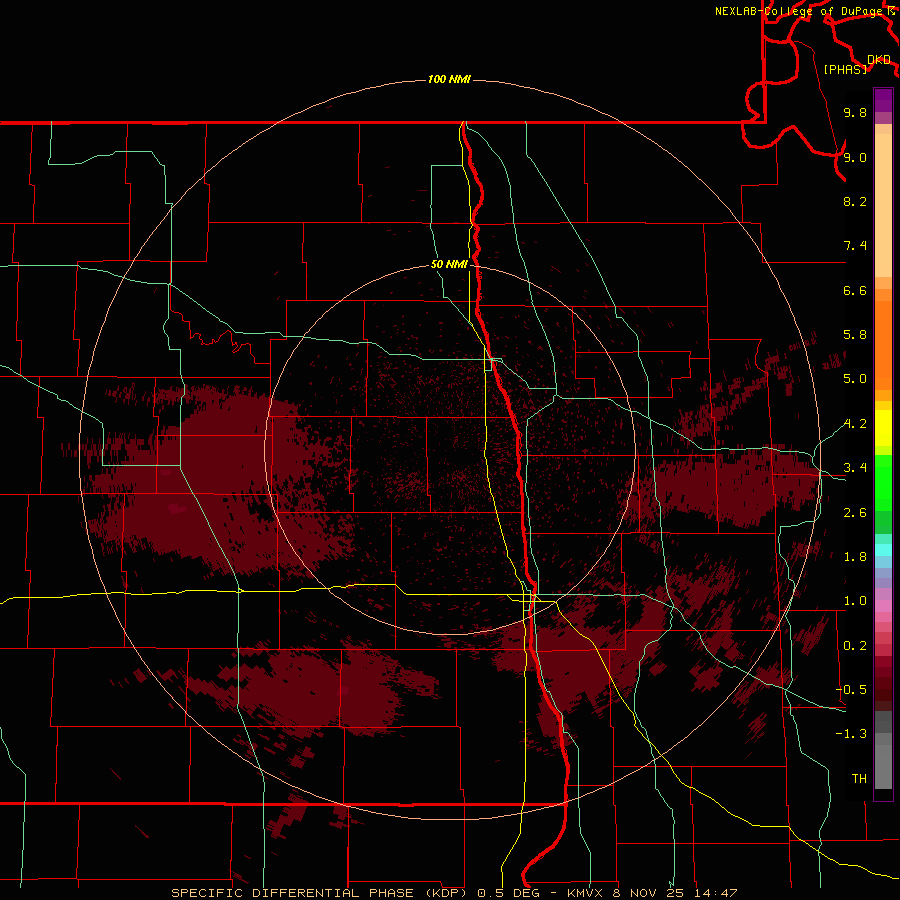The width and height of the screenshot is (900, 900).
Task: Click the purple top segment of color bar
Action: [883, 100]
